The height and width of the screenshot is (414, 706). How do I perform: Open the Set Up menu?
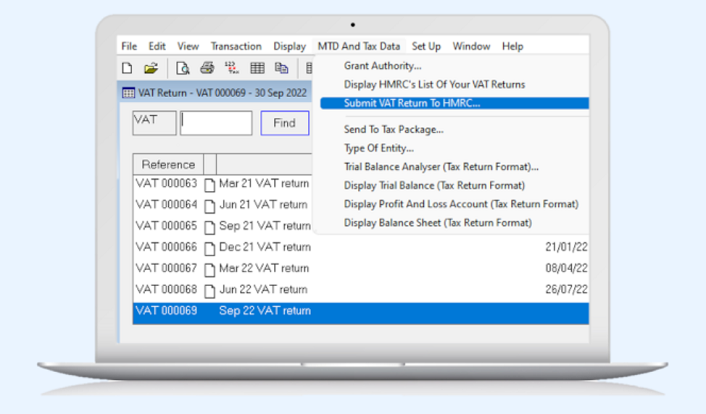coord(426,46)
